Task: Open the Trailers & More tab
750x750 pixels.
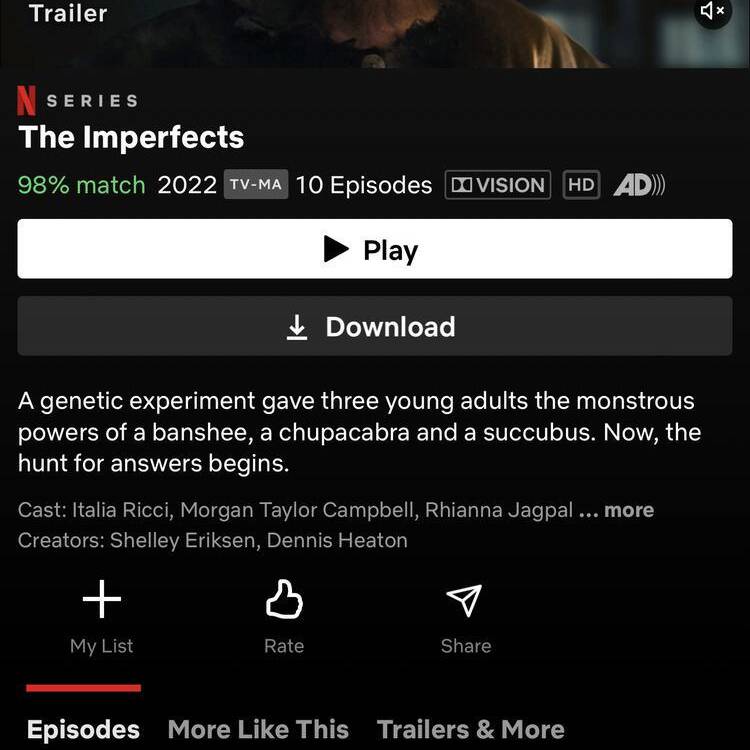Action: point(471,729)
